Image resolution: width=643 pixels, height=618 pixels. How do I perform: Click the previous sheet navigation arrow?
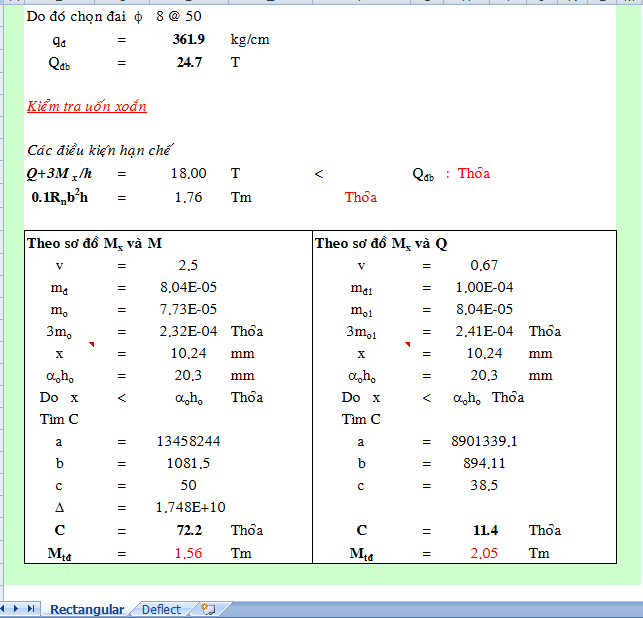click(x=5, y=609)
